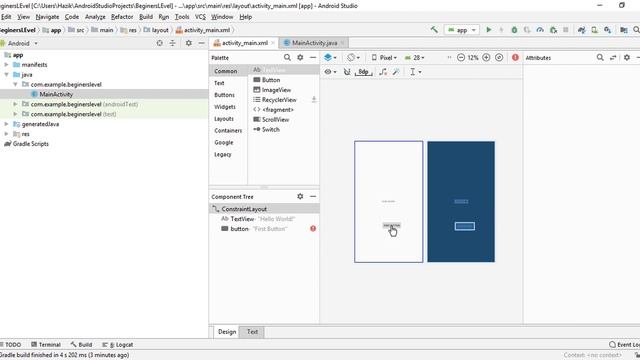Open the app run configuration dropdown

click(x=462, y=30)
